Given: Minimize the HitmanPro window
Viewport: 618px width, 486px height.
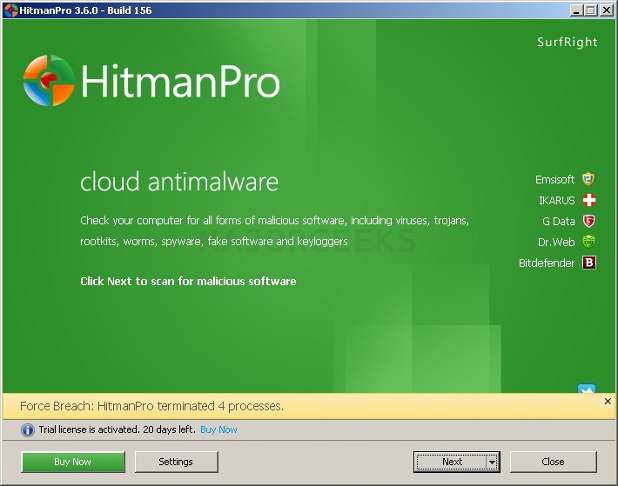Looking at the screenshot, I should pos(576,10).
